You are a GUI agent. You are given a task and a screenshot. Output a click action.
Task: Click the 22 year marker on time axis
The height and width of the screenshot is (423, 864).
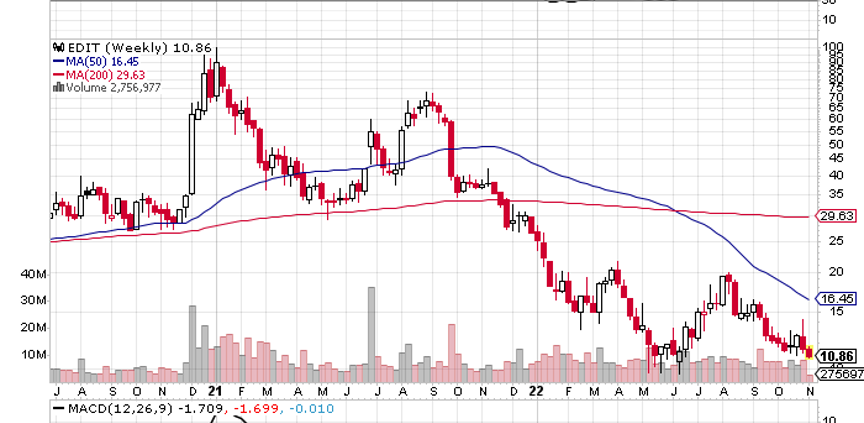pos(536,391)
